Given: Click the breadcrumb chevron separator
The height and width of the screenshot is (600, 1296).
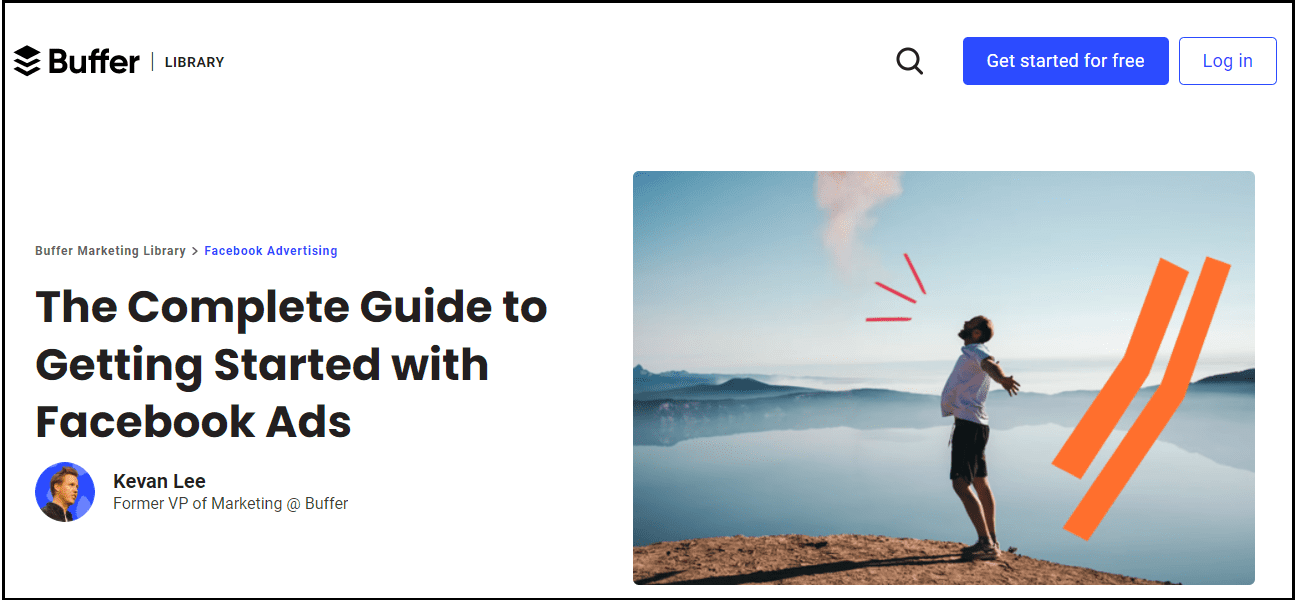Looking at the screenshot, I should [x=195, y=251].
